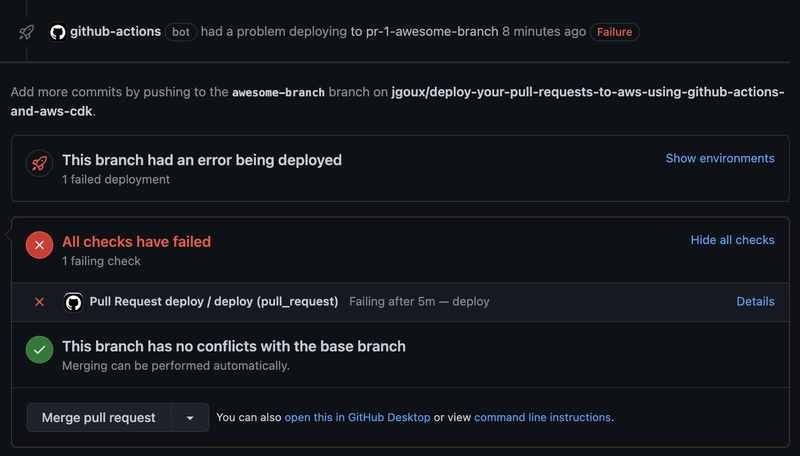This screenshot has width=800, height=456.
Task: Open this in GitHub Desktop link
Action: point(357,418)
